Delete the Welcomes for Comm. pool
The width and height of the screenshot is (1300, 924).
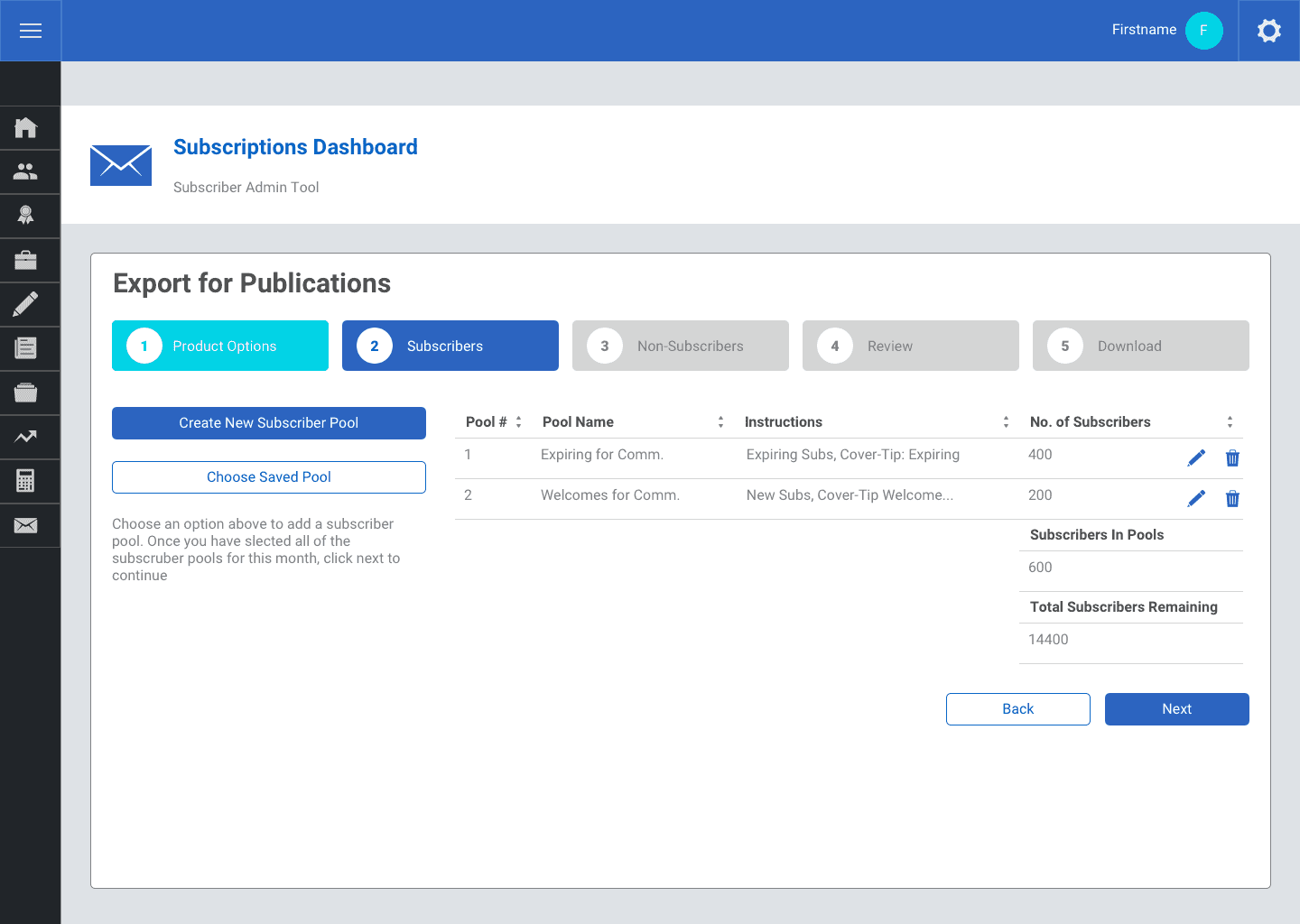click(x=1232, y=499)
